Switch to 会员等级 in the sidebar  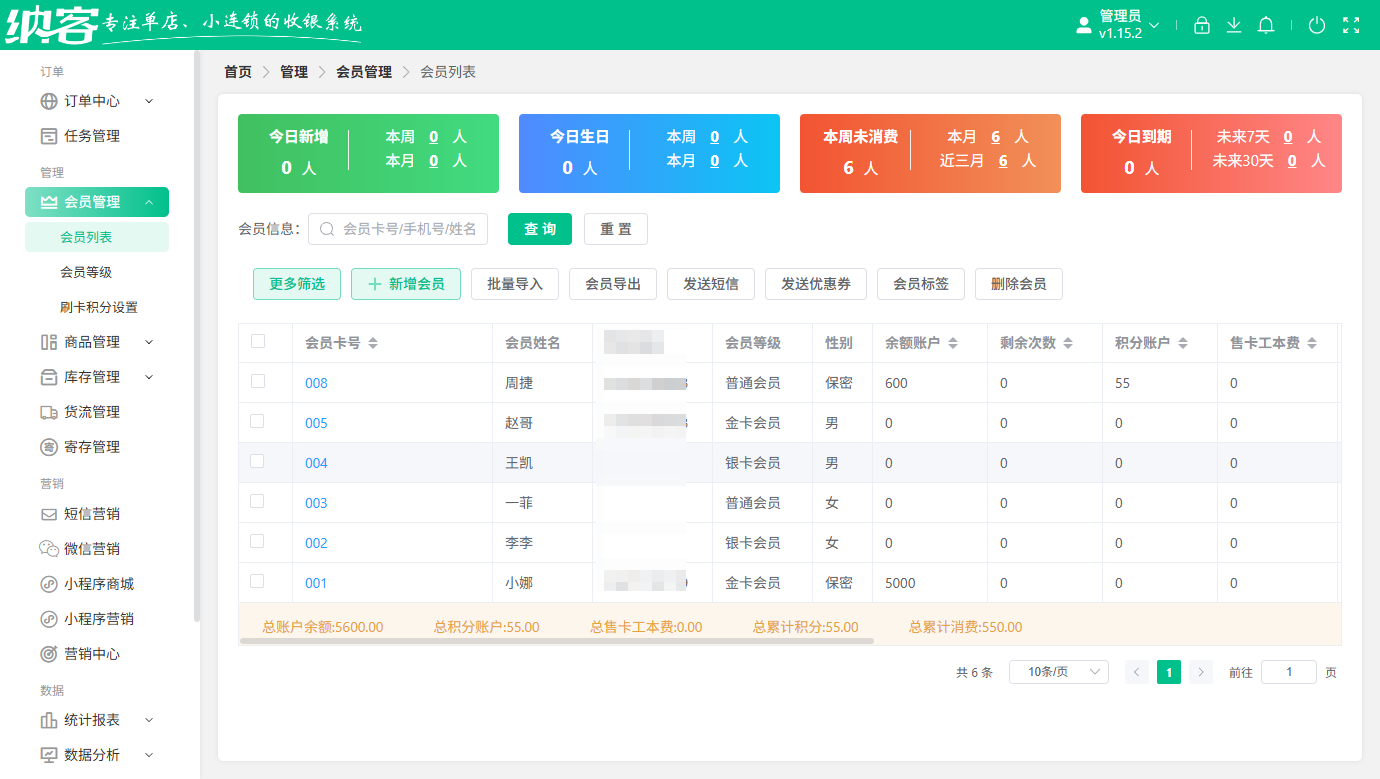[x=96, y=271]
